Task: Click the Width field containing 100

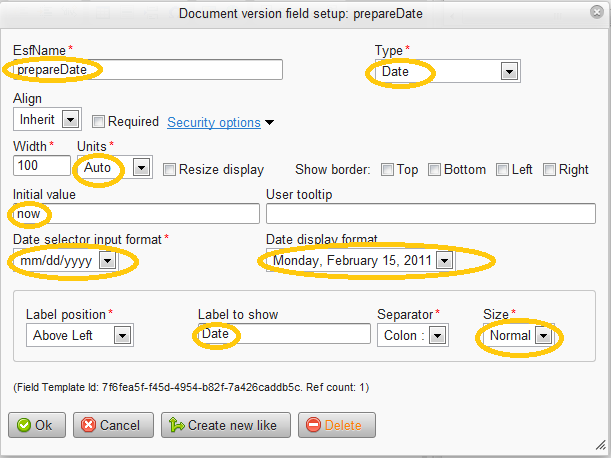Action: pos(42,166)
